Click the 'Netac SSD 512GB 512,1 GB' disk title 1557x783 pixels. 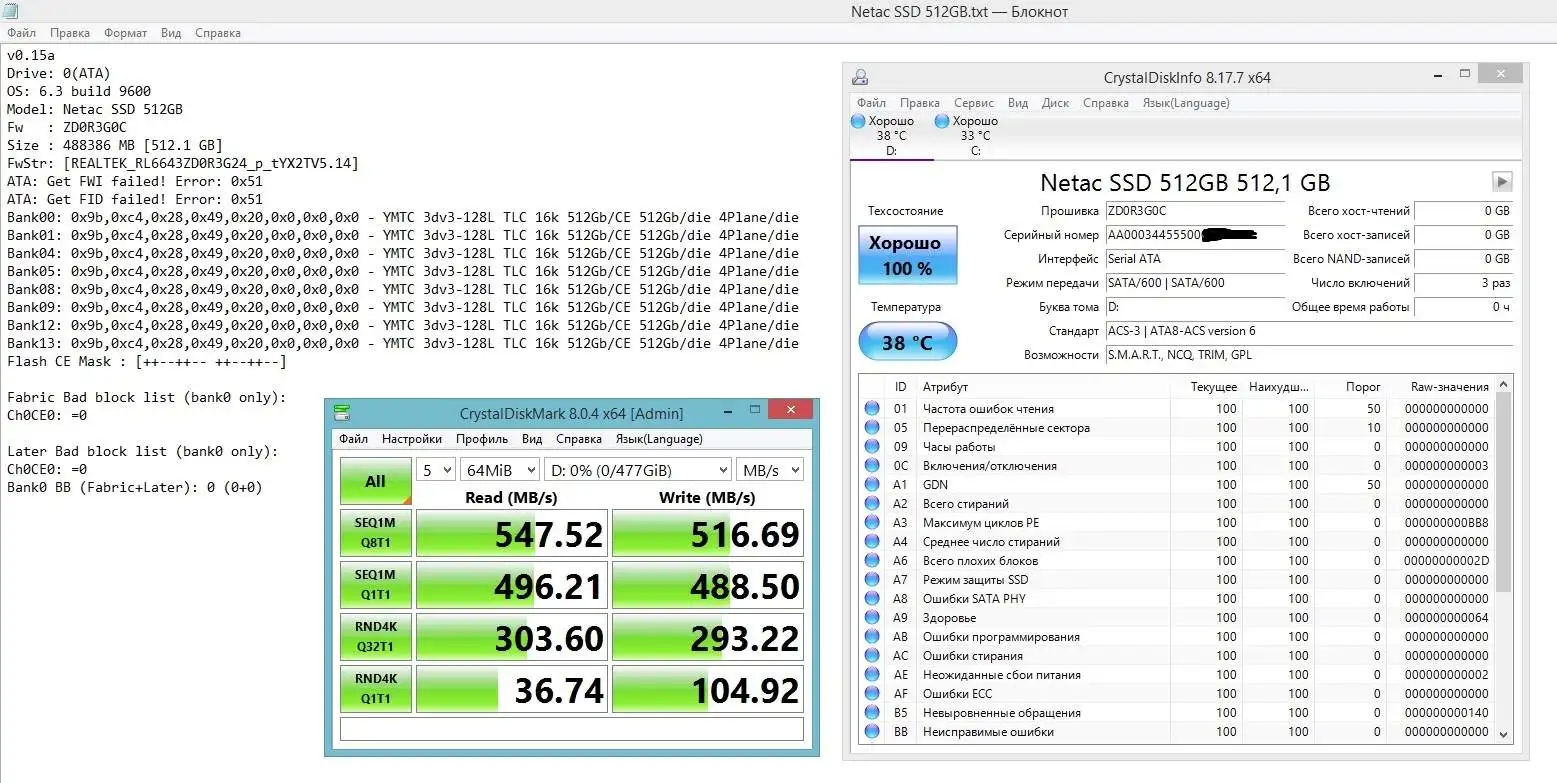point(1185,183)
